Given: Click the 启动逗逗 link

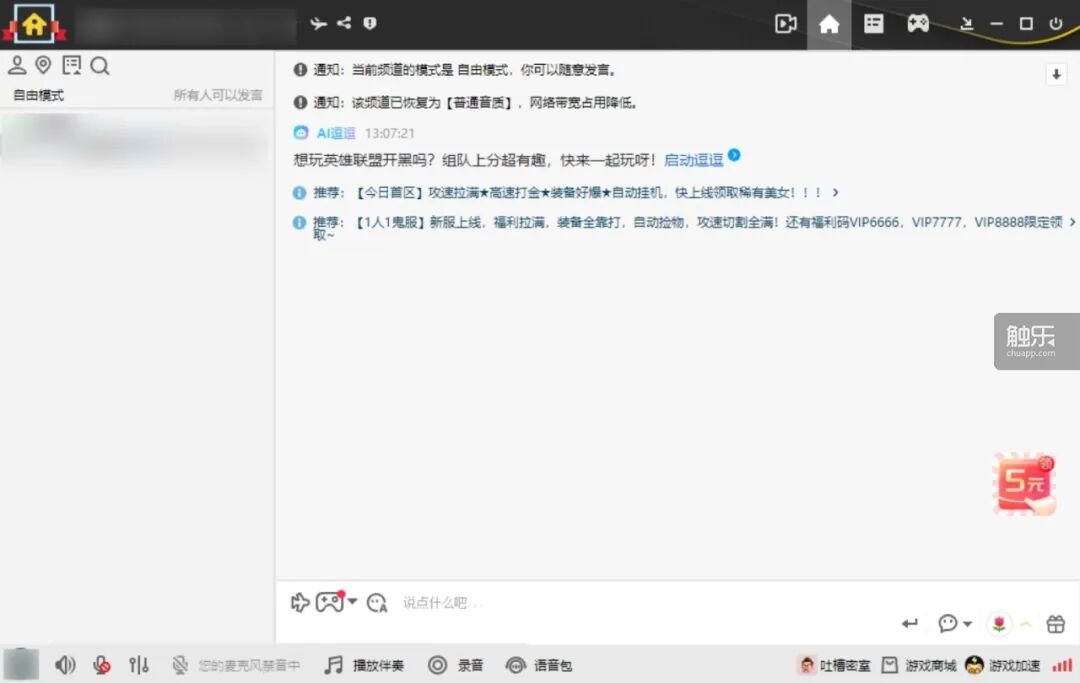Looking at the screenshot, I should (x=693, y=160).
